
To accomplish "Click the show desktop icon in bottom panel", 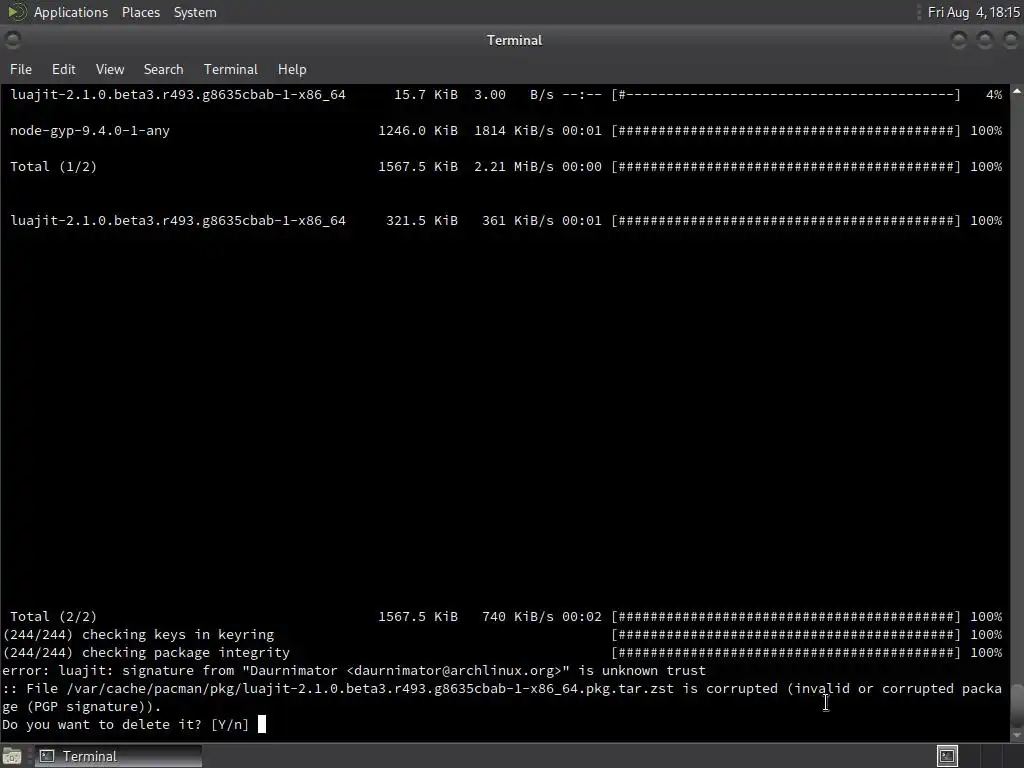I will [12, 756].
